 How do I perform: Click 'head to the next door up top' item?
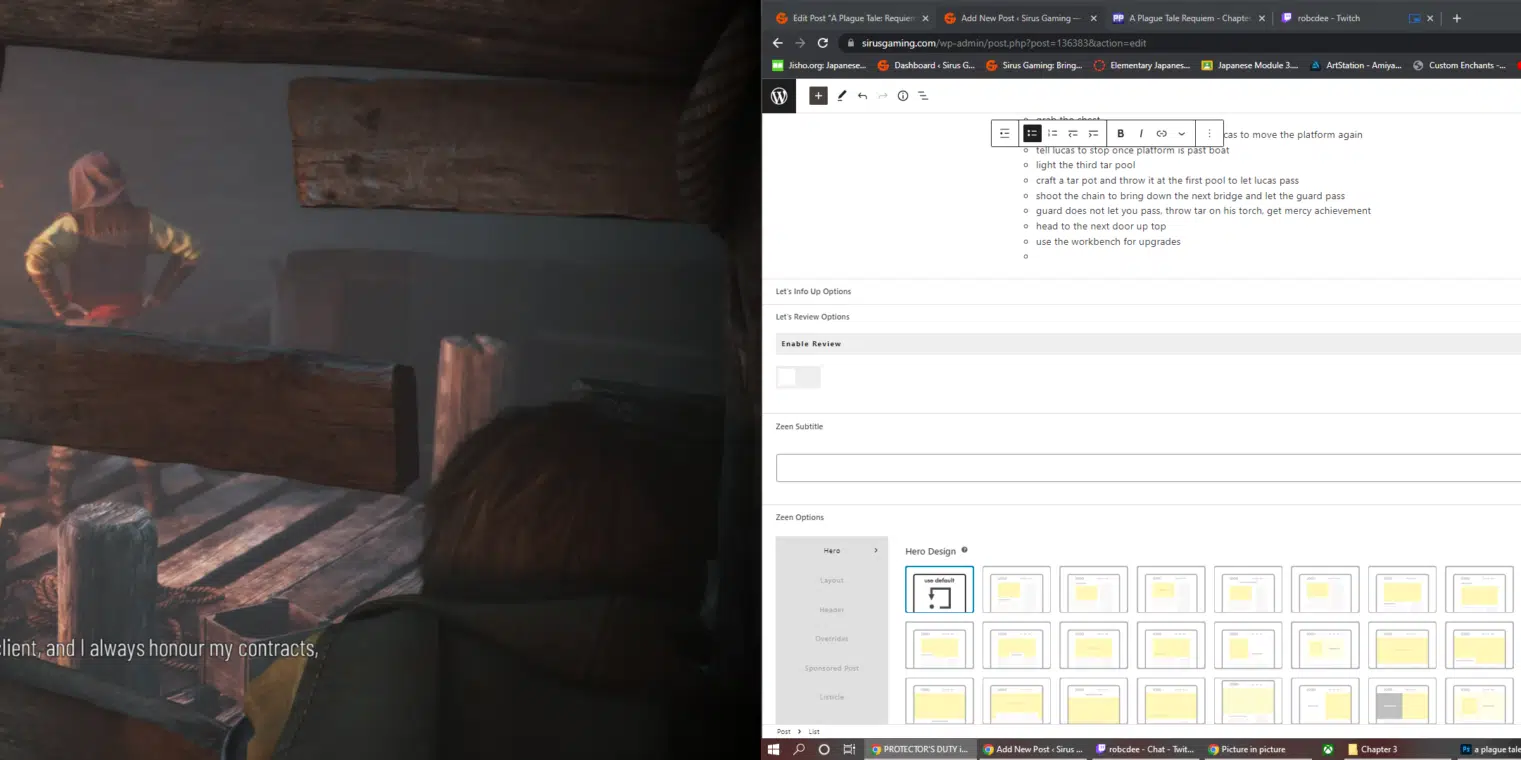(1101, 226)
